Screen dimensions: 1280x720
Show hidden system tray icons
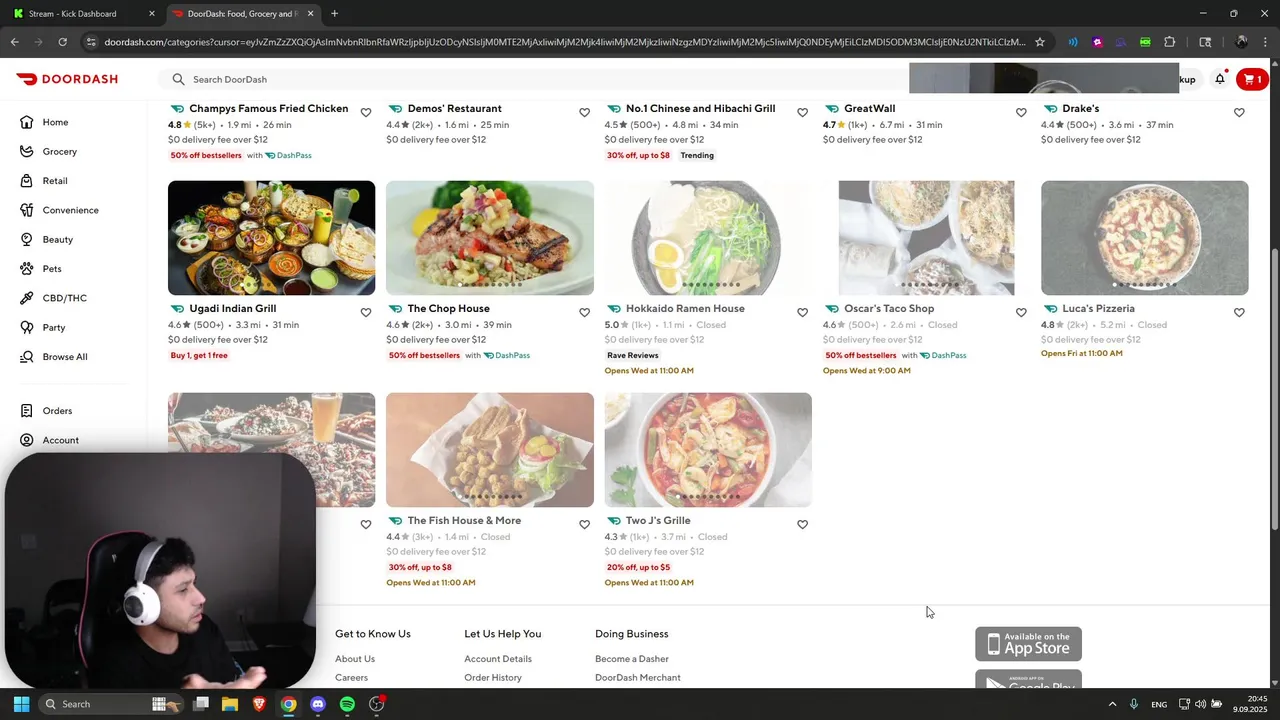(1112, 704)
